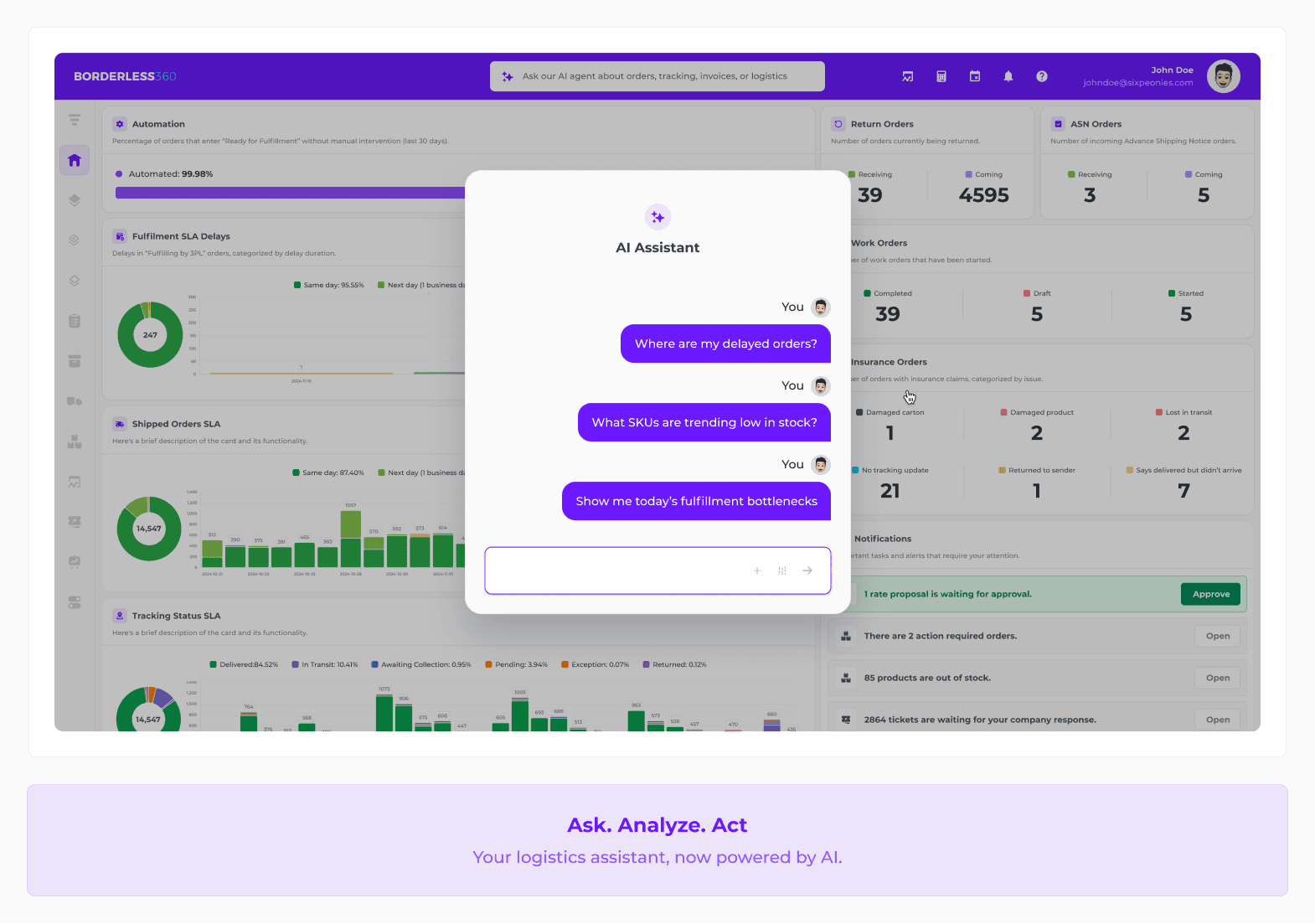The width and height of the screenshot is (1315, 924).
Task: Click the Return Orders Coming count 4595
Action: 984,195
